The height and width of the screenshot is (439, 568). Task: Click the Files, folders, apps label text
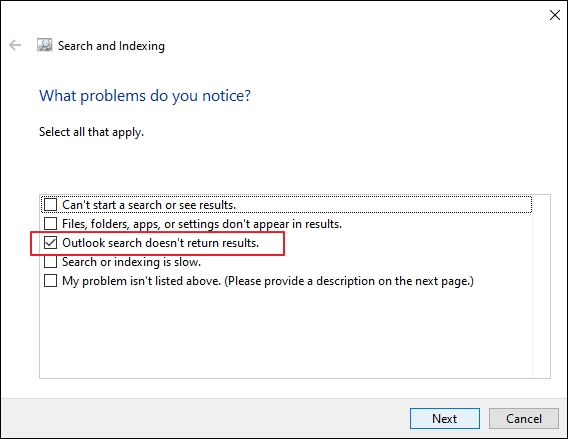point(202,224)
